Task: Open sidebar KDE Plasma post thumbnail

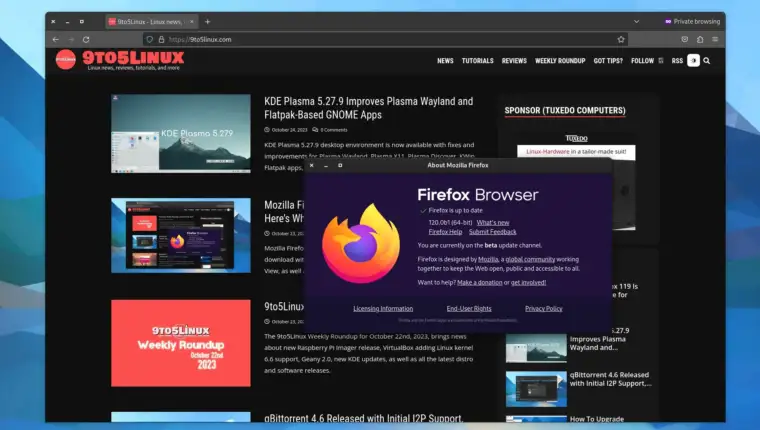Action: pos(536,348)
